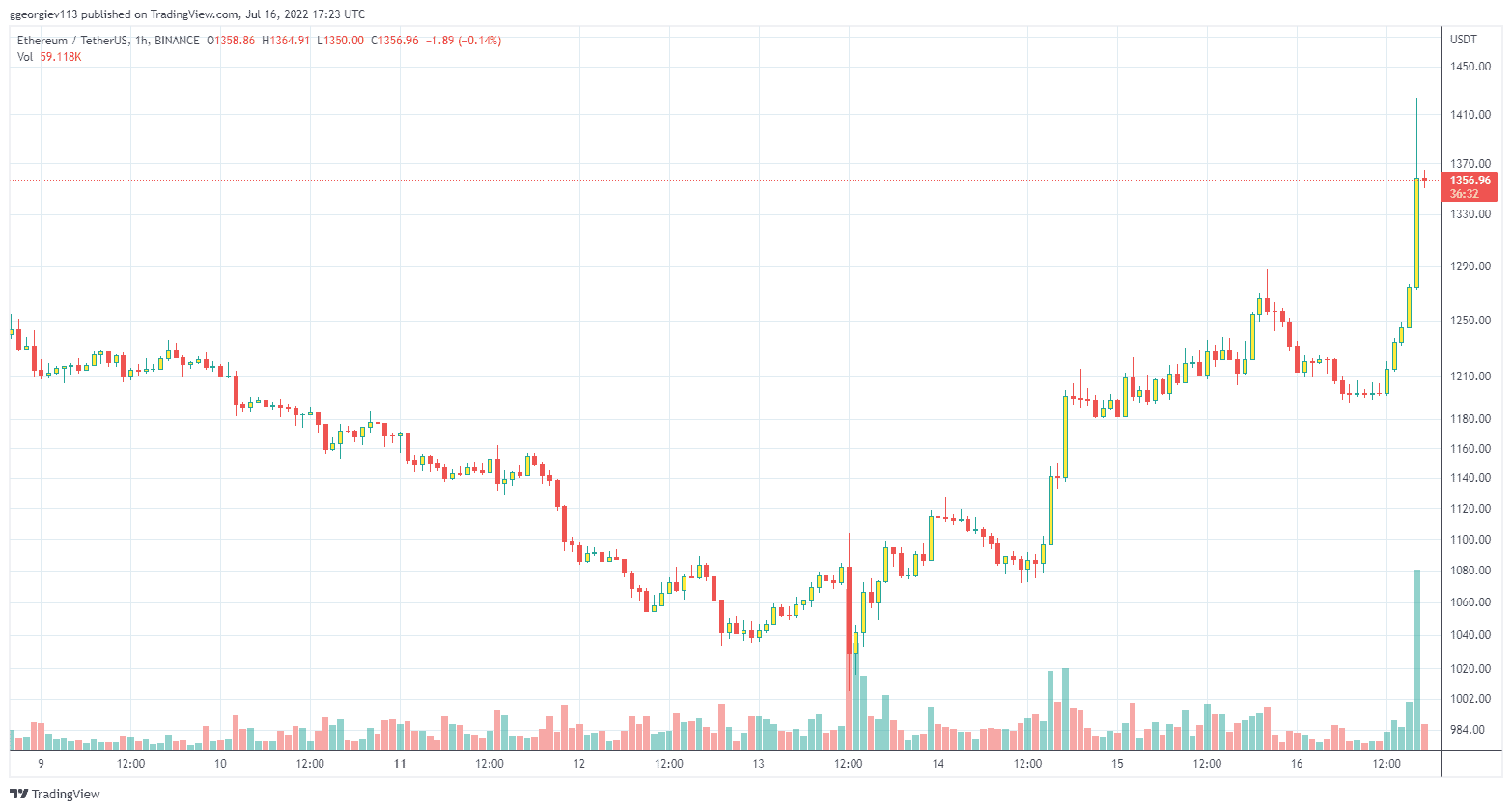Click the closing price value C1356.96
The image size is (1512, 811).
(x=398, y=41)
